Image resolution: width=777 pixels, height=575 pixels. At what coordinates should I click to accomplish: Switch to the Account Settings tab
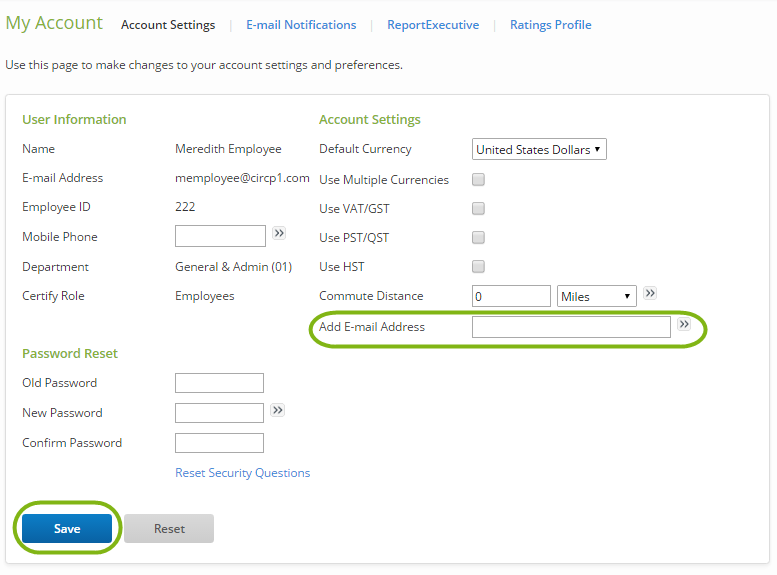[168, 25]
